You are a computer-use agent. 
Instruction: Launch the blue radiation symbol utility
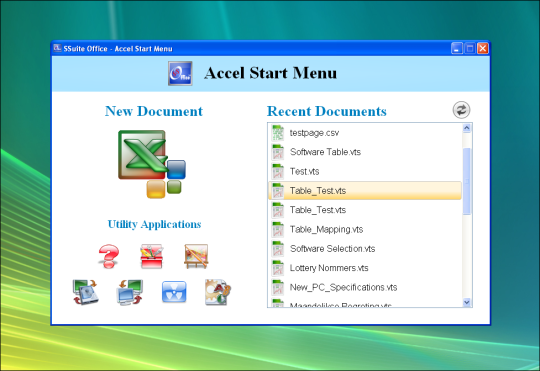tap(174, 292)
